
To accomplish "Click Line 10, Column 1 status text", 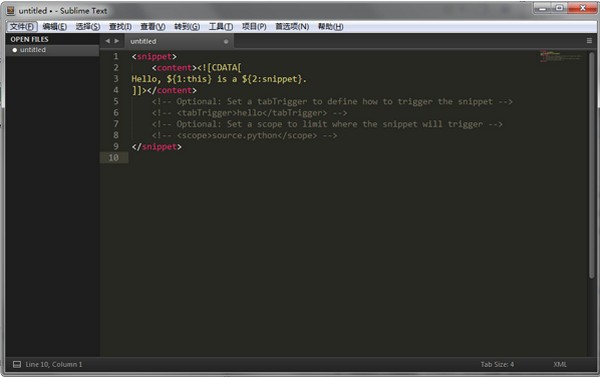I will tap(54, 364).
